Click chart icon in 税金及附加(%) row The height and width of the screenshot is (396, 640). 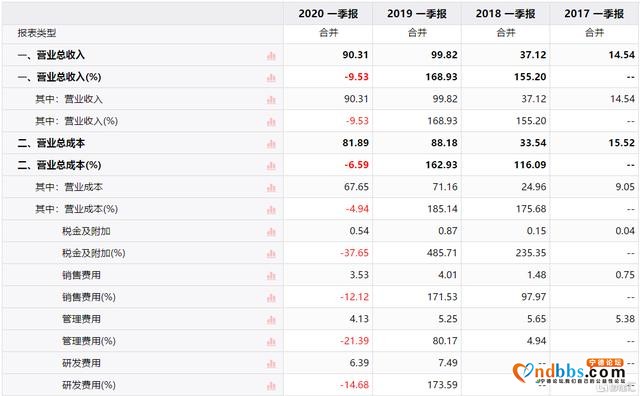point(271,254)
